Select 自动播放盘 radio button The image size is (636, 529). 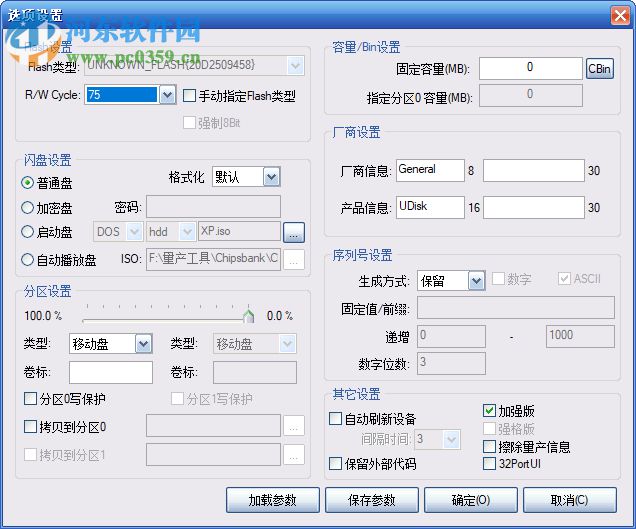coord(59,260)
